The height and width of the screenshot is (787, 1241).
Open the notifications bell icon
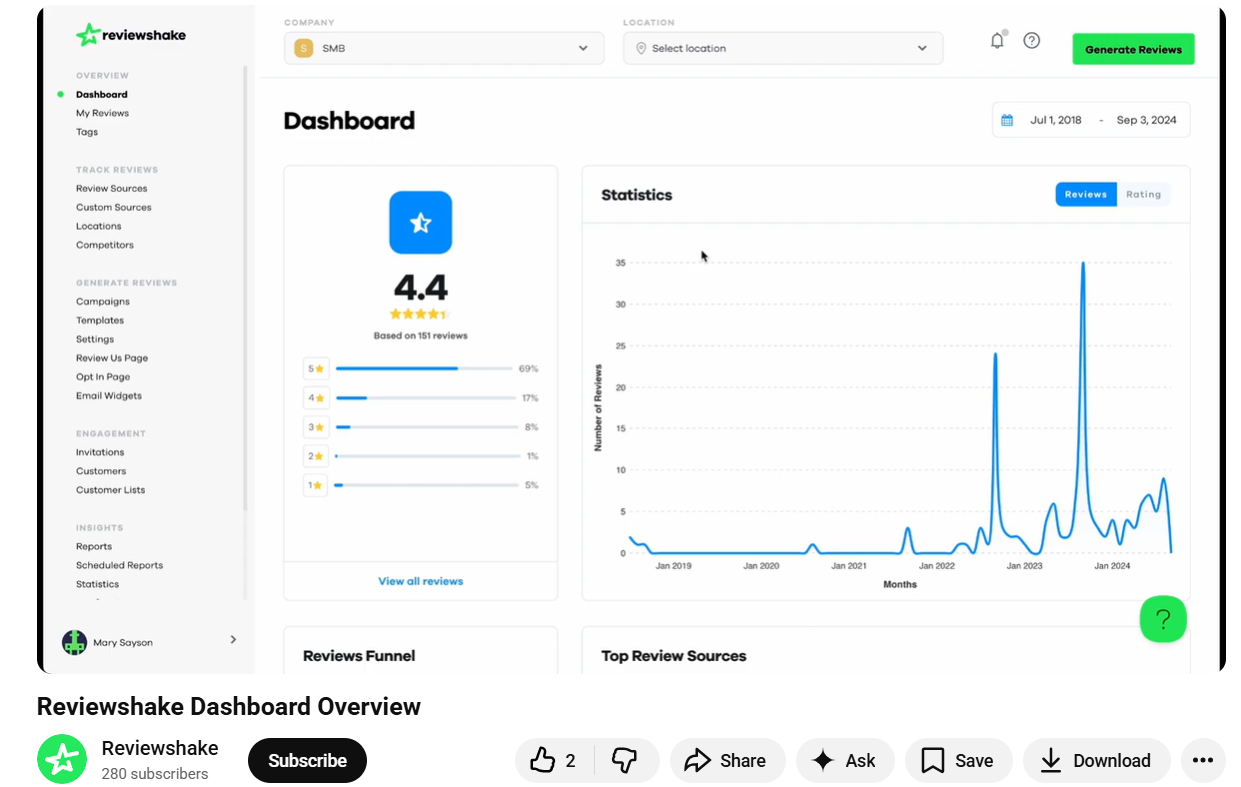point(997,41)
